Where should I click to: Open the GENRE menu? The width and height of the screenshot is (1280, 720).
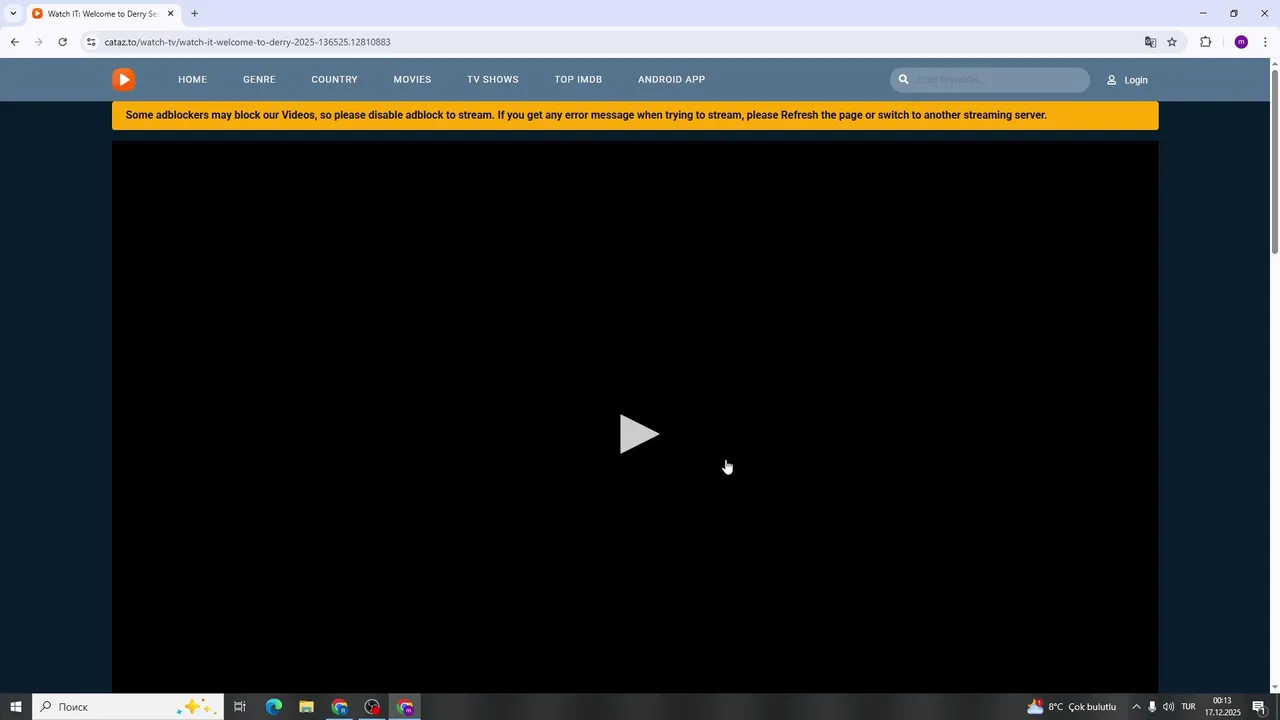point(259,80)
